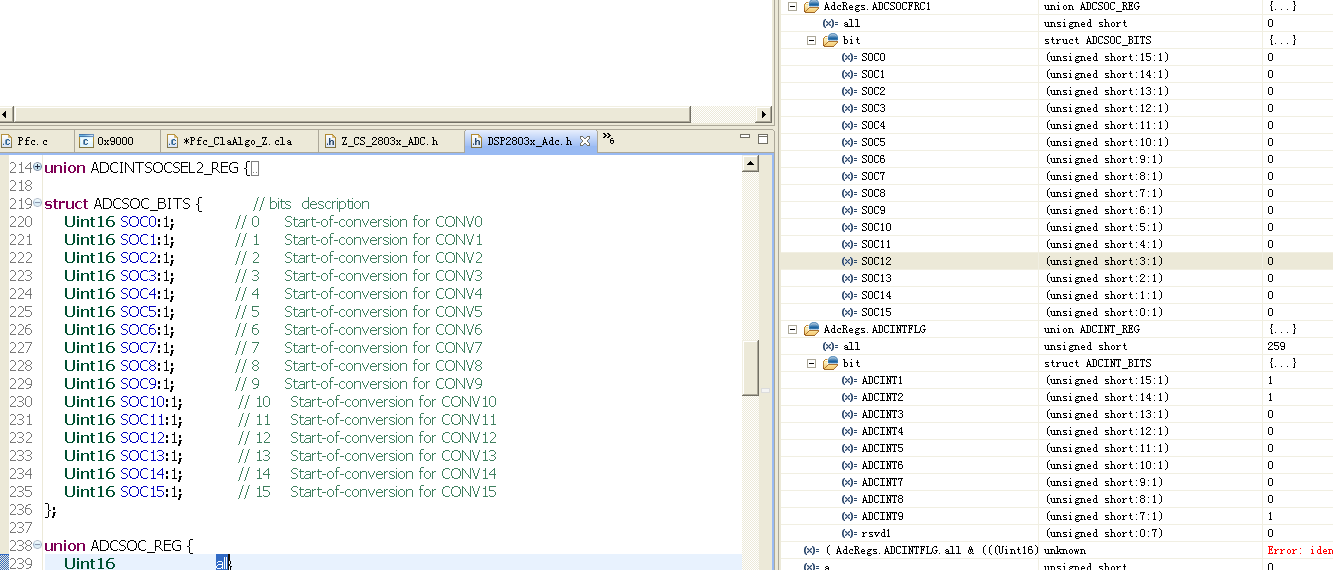Select SOC7 row in expressions view
The height and width of the screenshot is (570, 1333).
pyautogui.click(x=1056, y=176)
